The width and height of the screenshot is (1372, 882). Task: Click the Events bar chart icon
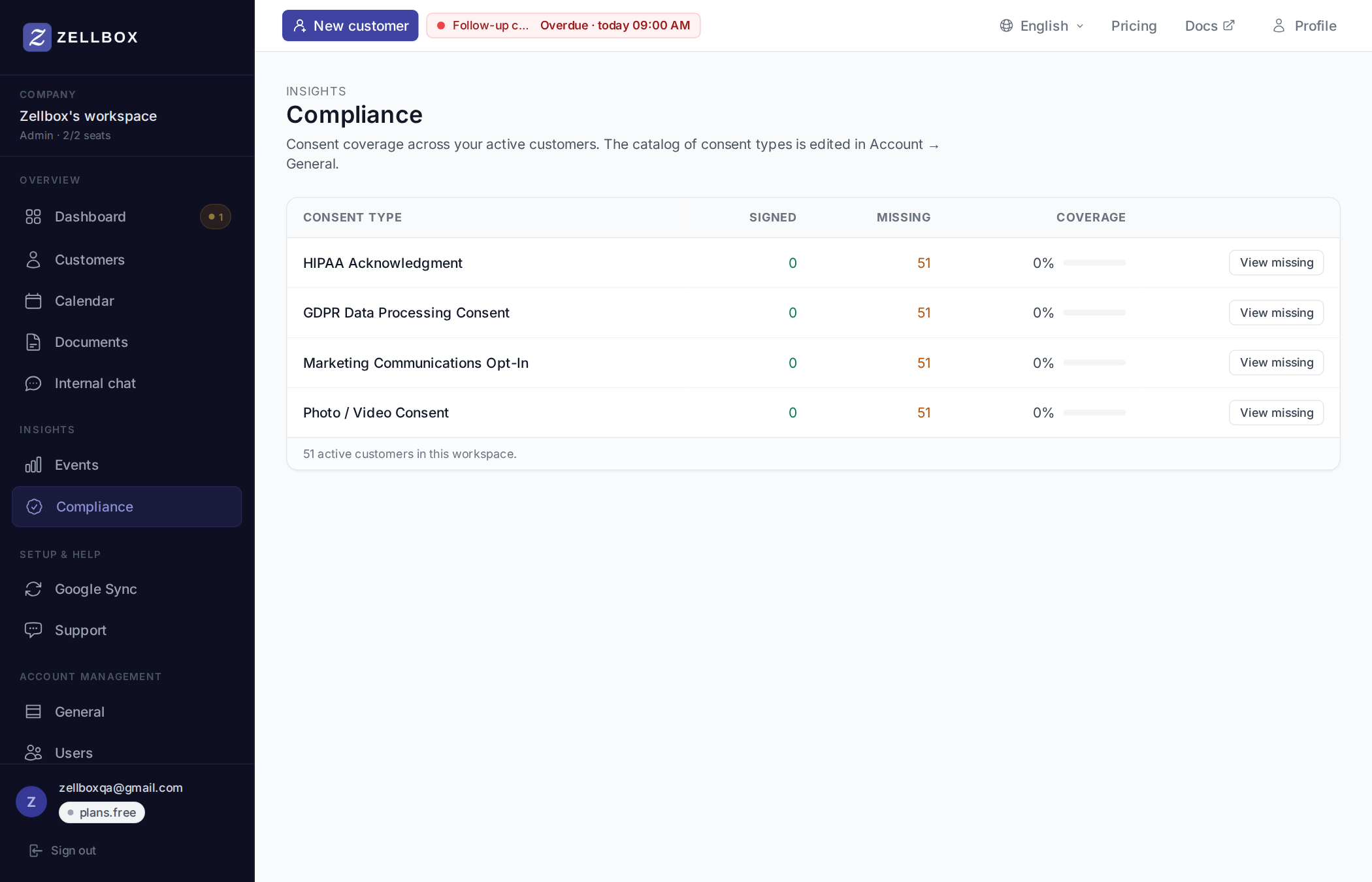pos(33,465)
